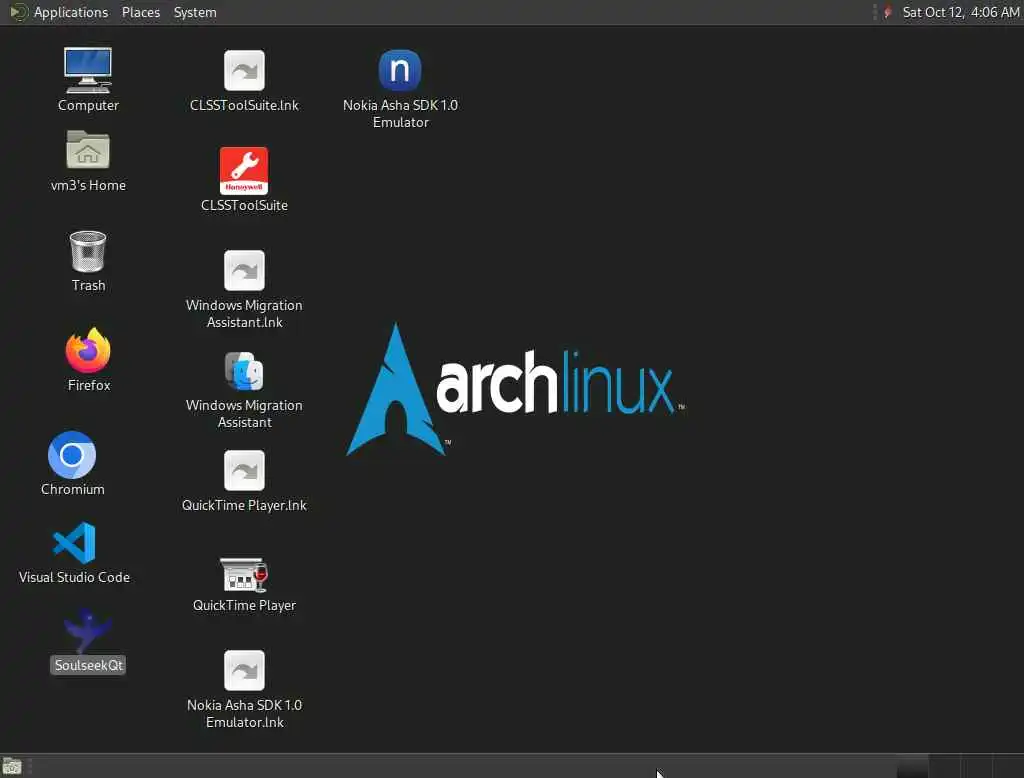The width and height of the screenshot is (1024, 778).
Task: Click the clock showing Sat Oct 12
Action: click(x=961, y=12)
